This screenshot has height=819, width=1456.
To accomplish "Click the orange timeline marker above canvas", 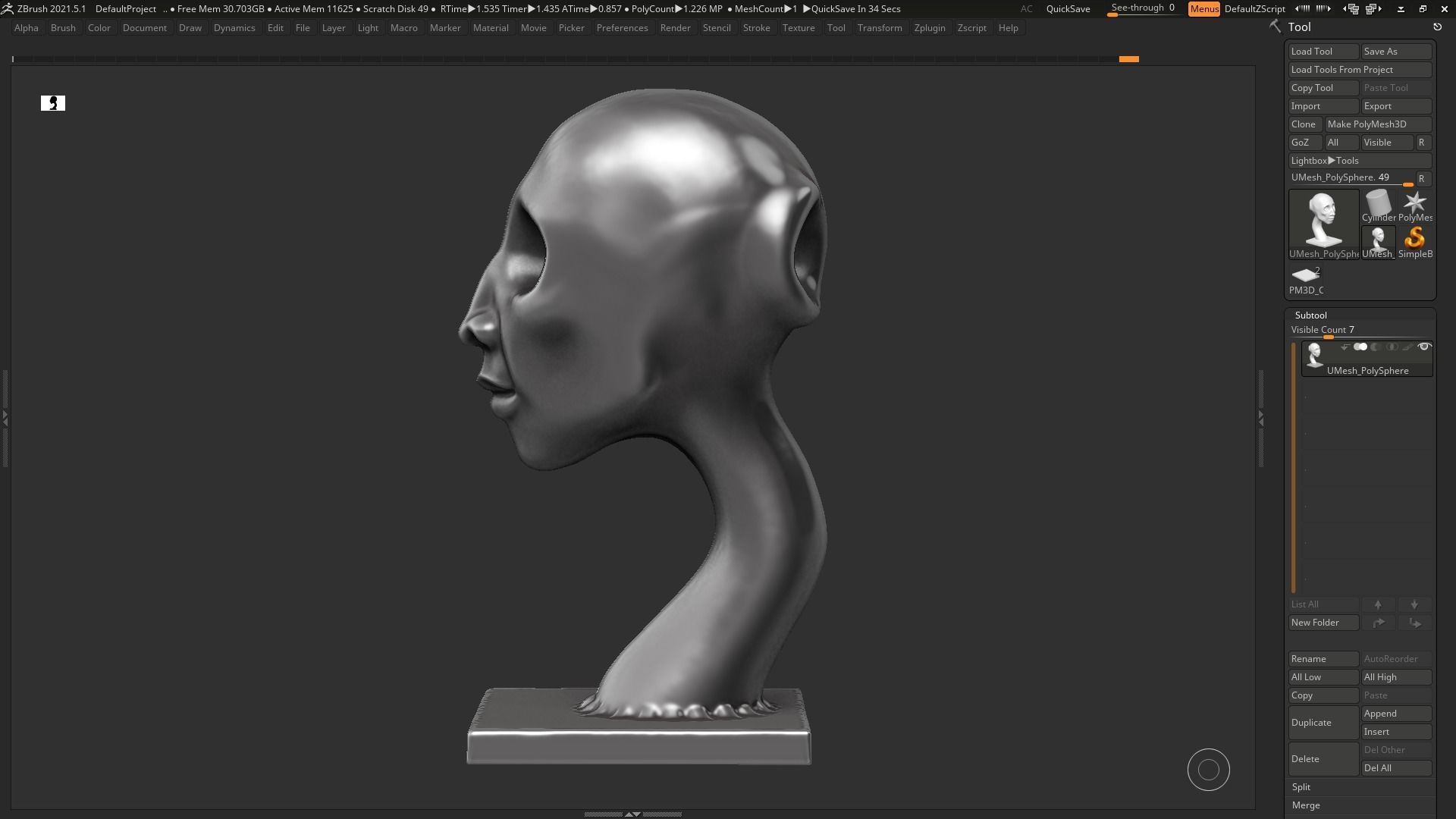I will pos(1128,59).
